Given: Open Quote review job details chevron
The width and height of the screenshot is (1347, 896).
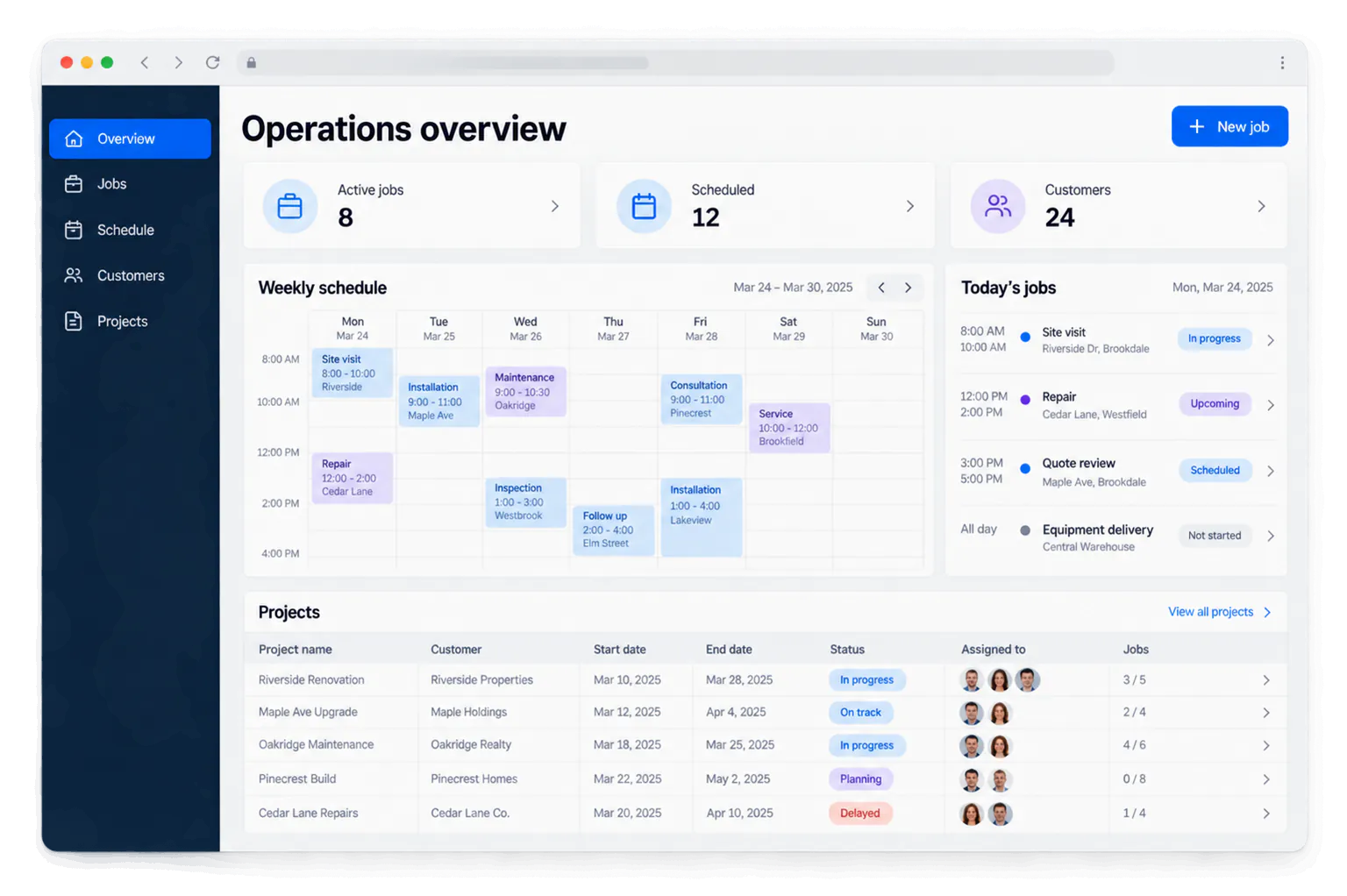Looking at the screenshot, I should (x=1271, y=471).
